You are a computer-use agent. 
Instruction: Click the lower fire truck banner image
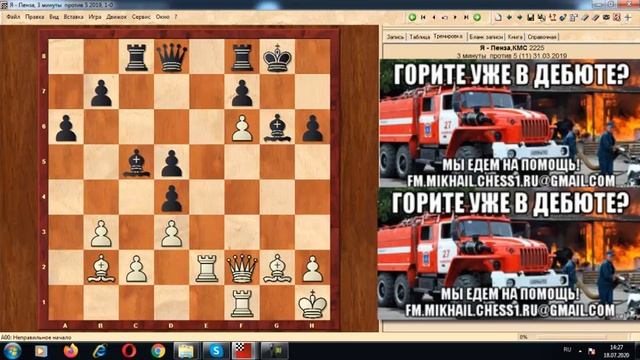[x=510, y=253]
